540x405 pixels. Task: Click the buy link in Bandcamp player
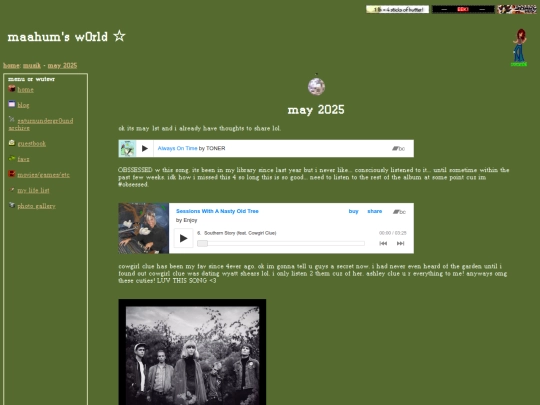353,211
